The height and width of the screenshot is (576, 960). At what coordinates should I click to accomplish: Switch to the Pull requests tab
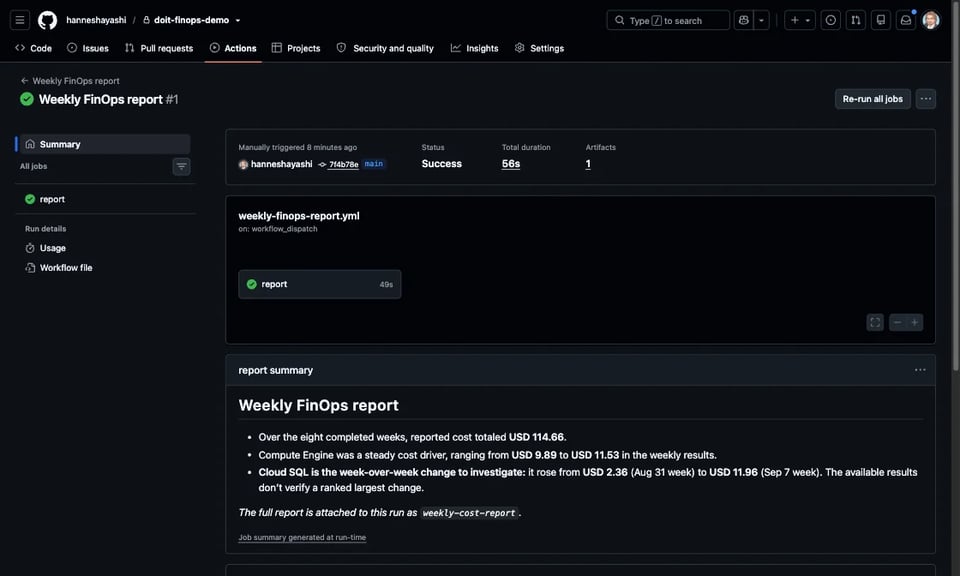click(x=159, y=48)
